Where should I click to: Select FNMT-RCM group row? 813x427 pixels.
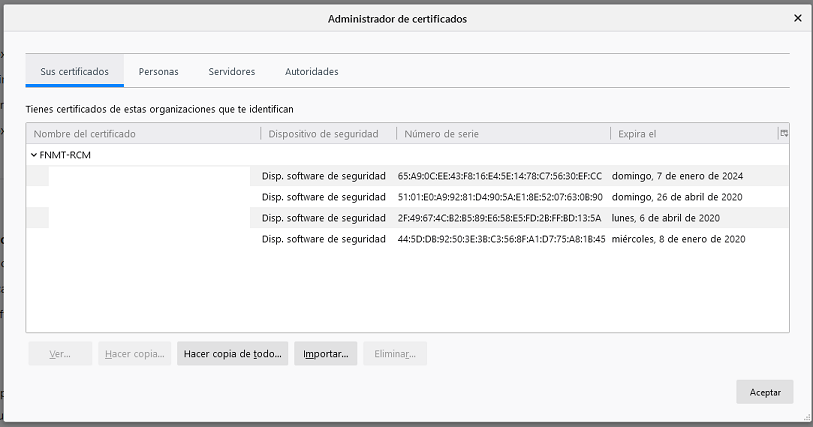coord(407,155)
